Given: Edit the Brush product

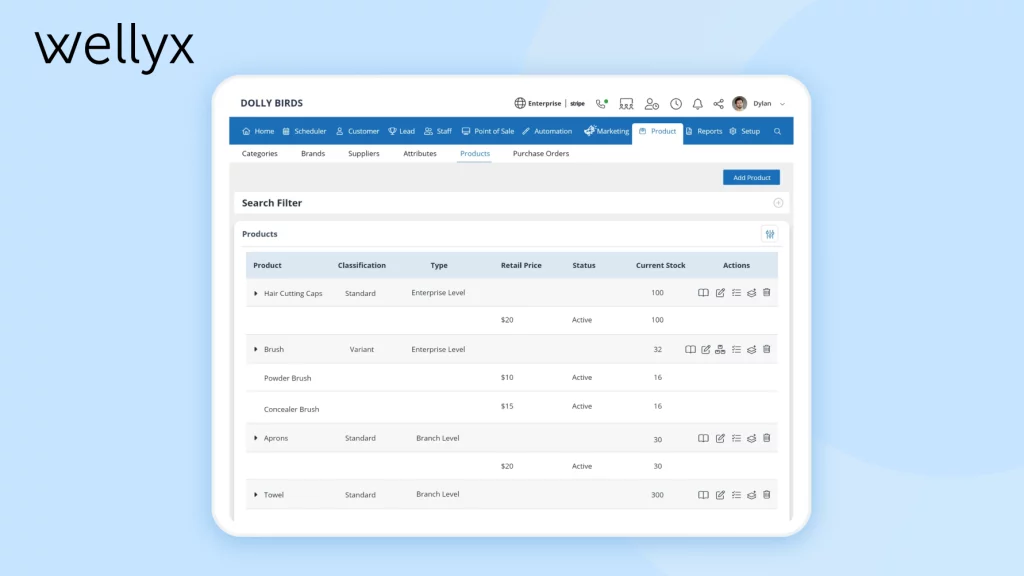Looking at the screenshot, I should [706, 349].
